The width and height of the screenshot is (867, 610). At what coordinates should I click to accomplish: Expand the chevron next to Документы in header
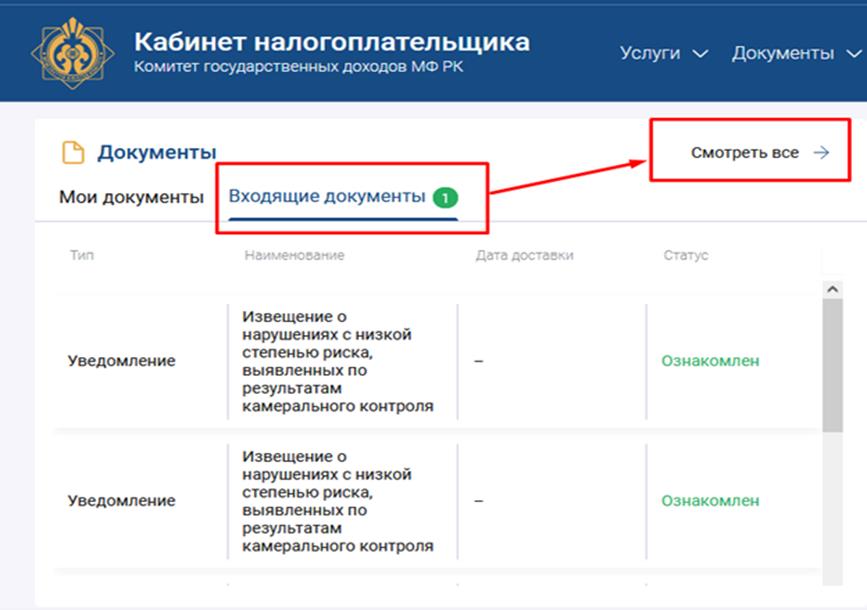853,54
